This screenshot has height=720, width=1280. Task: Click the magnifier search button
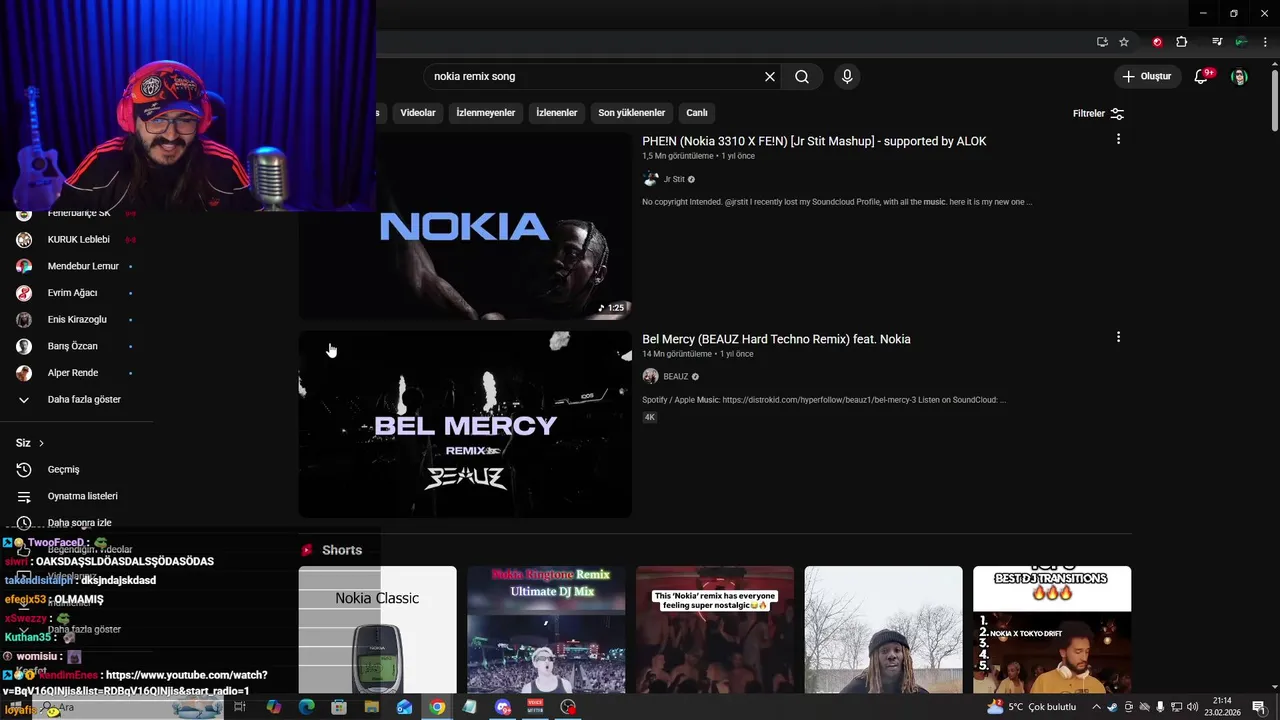802,77
